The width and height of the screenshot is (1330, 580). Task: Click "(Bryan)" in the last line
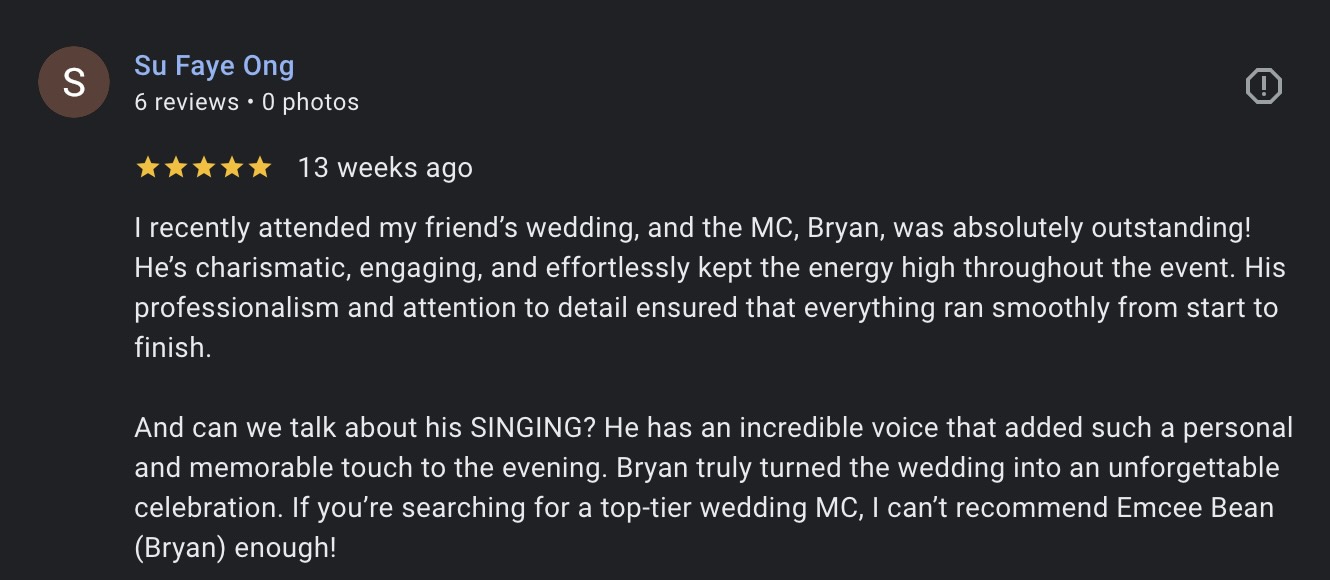pos(183,547)
